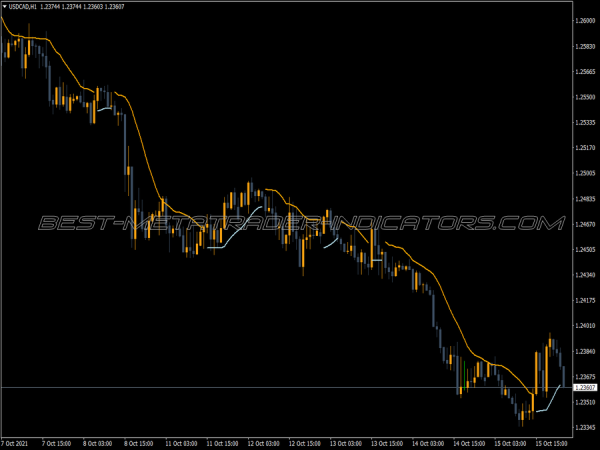The width and height of the screenshot is (600, 450).
Task: Click the 1.25665 price axis label
Action: [x=585, y=72]
